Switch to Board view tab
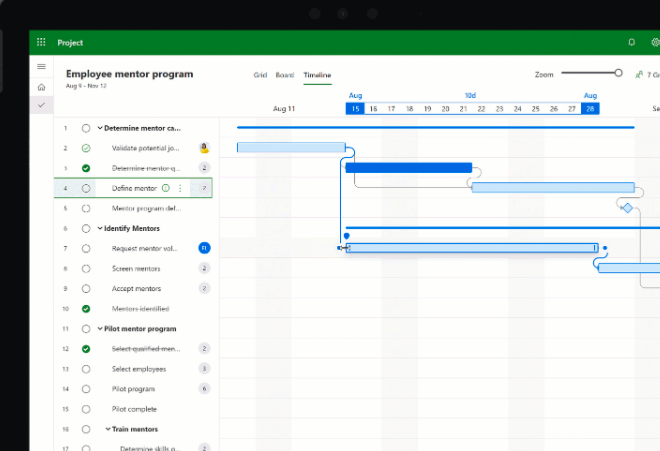660x451 pixels. coord(285,75)
